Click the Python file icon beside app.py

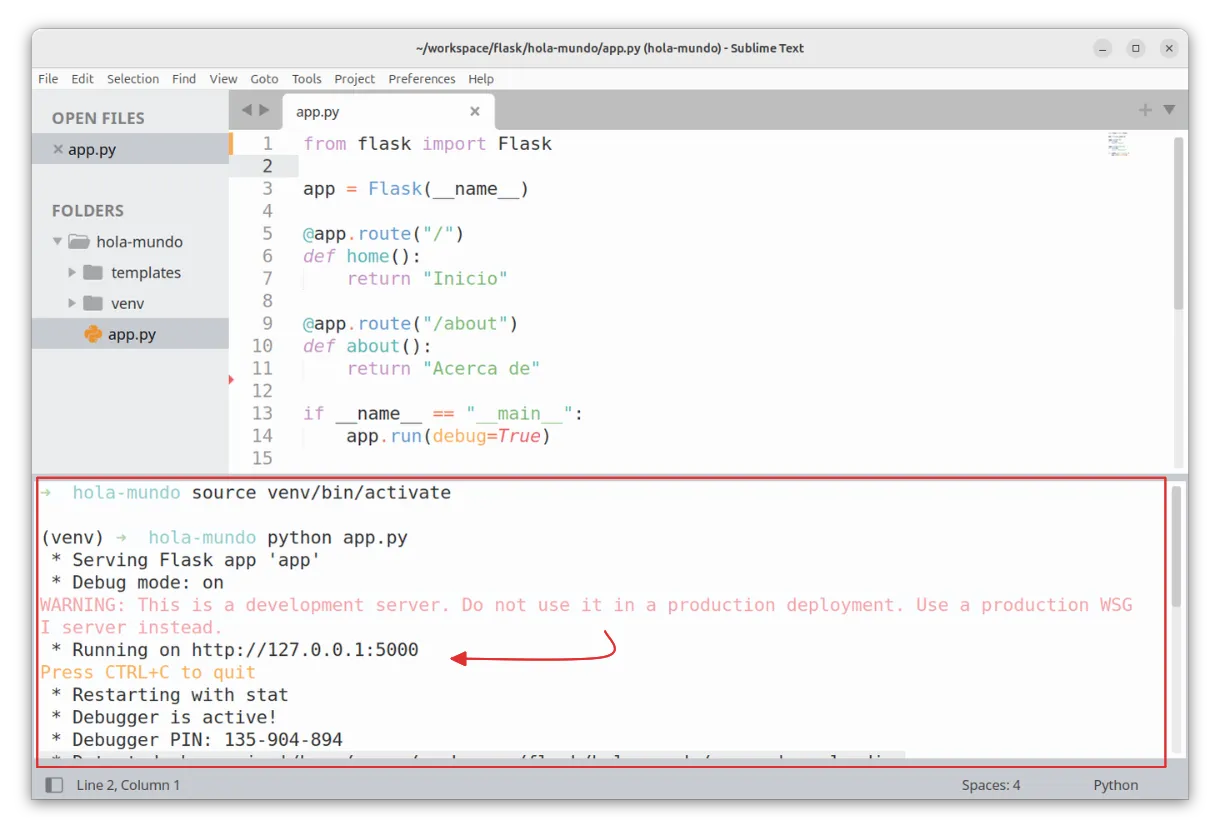pyautogui.click(x=93, y=334)
